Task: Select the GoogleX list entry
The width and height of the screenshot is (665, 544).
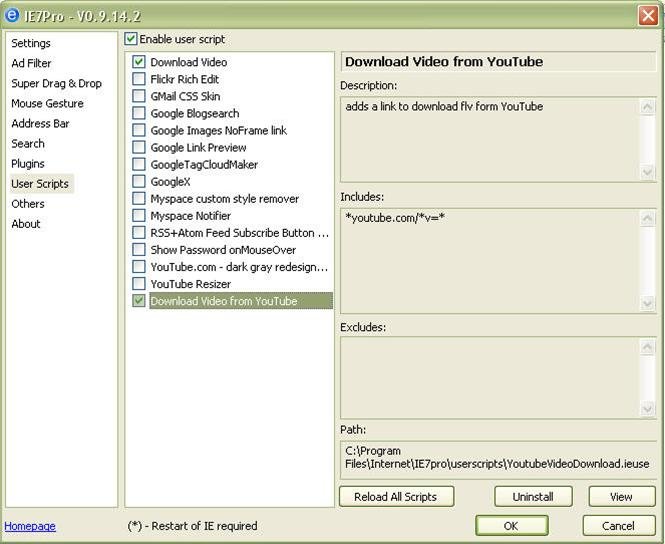Action: coord(170,181)
